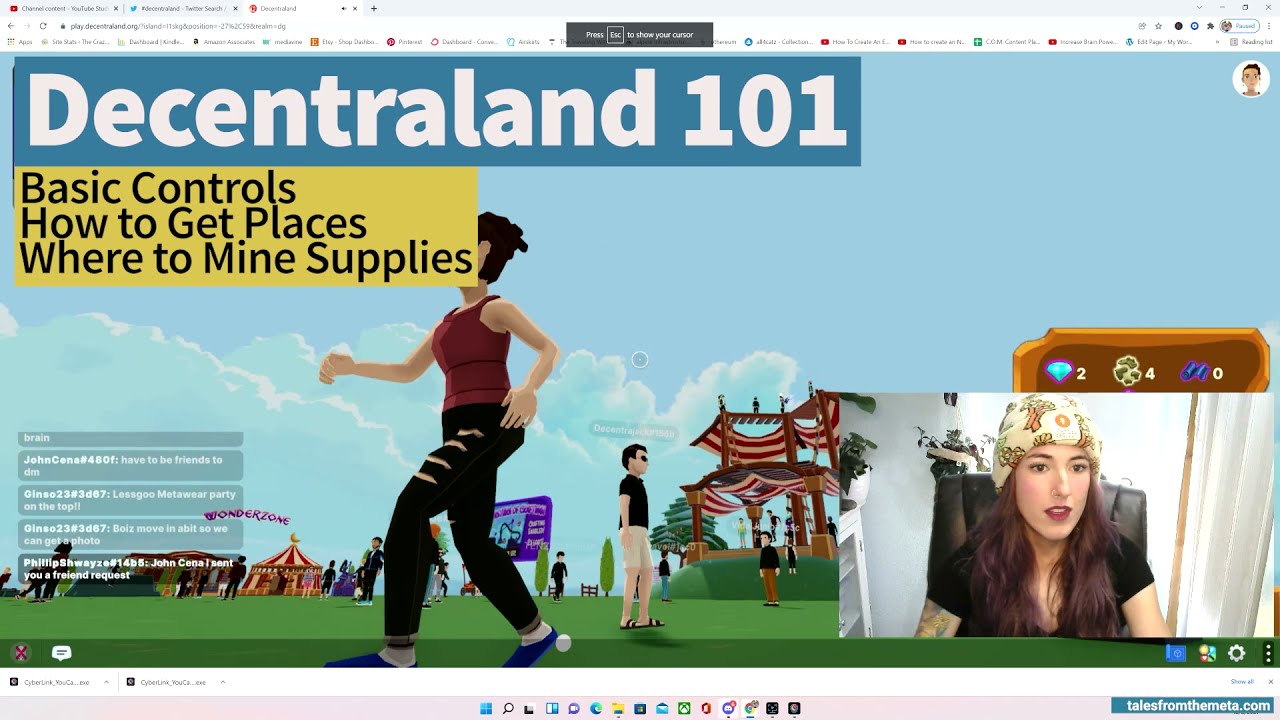This screenshot has height=720, width=1280.
Task: Open the Mail app in taskbar
Action: pos(662,708)
